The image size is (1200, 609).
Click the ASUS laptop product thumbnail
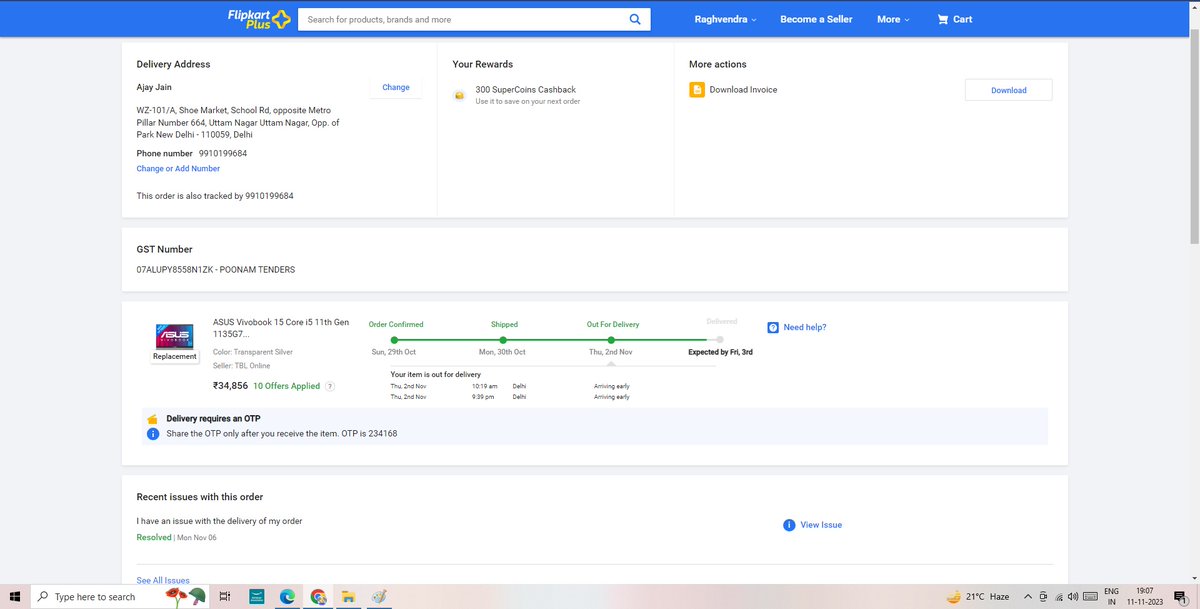pyautogui.click(x=175, y=335)
